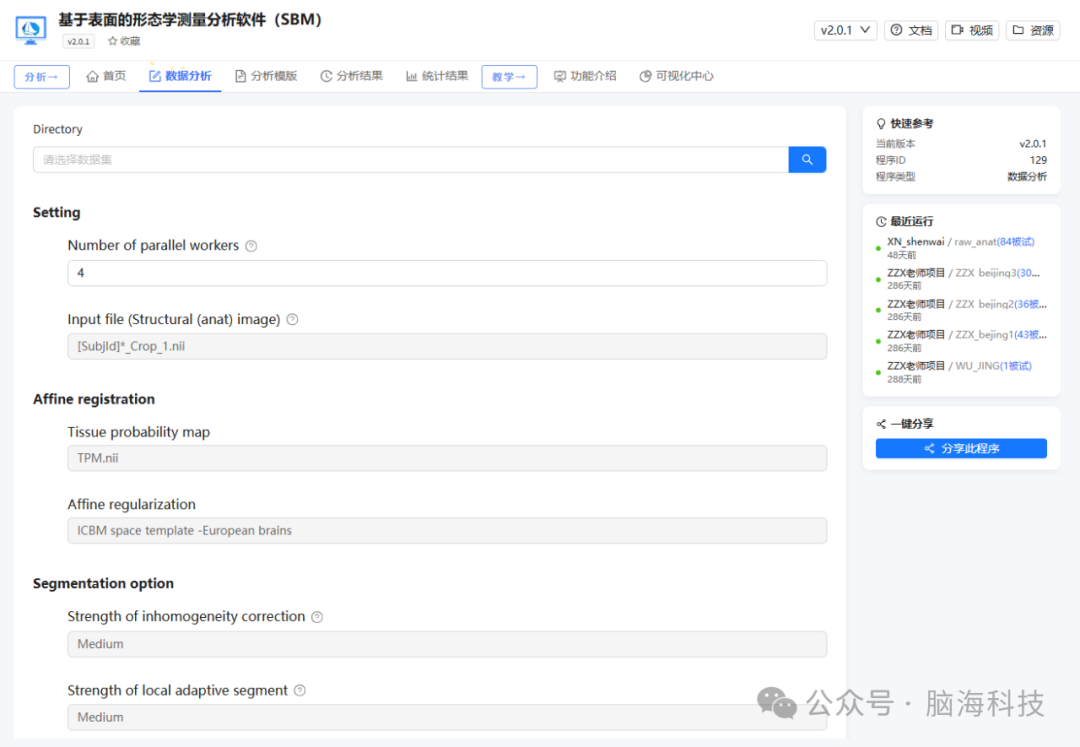Click the 288天前 timestamp text
Screen dimensions: 1080x747
(904, 379)
